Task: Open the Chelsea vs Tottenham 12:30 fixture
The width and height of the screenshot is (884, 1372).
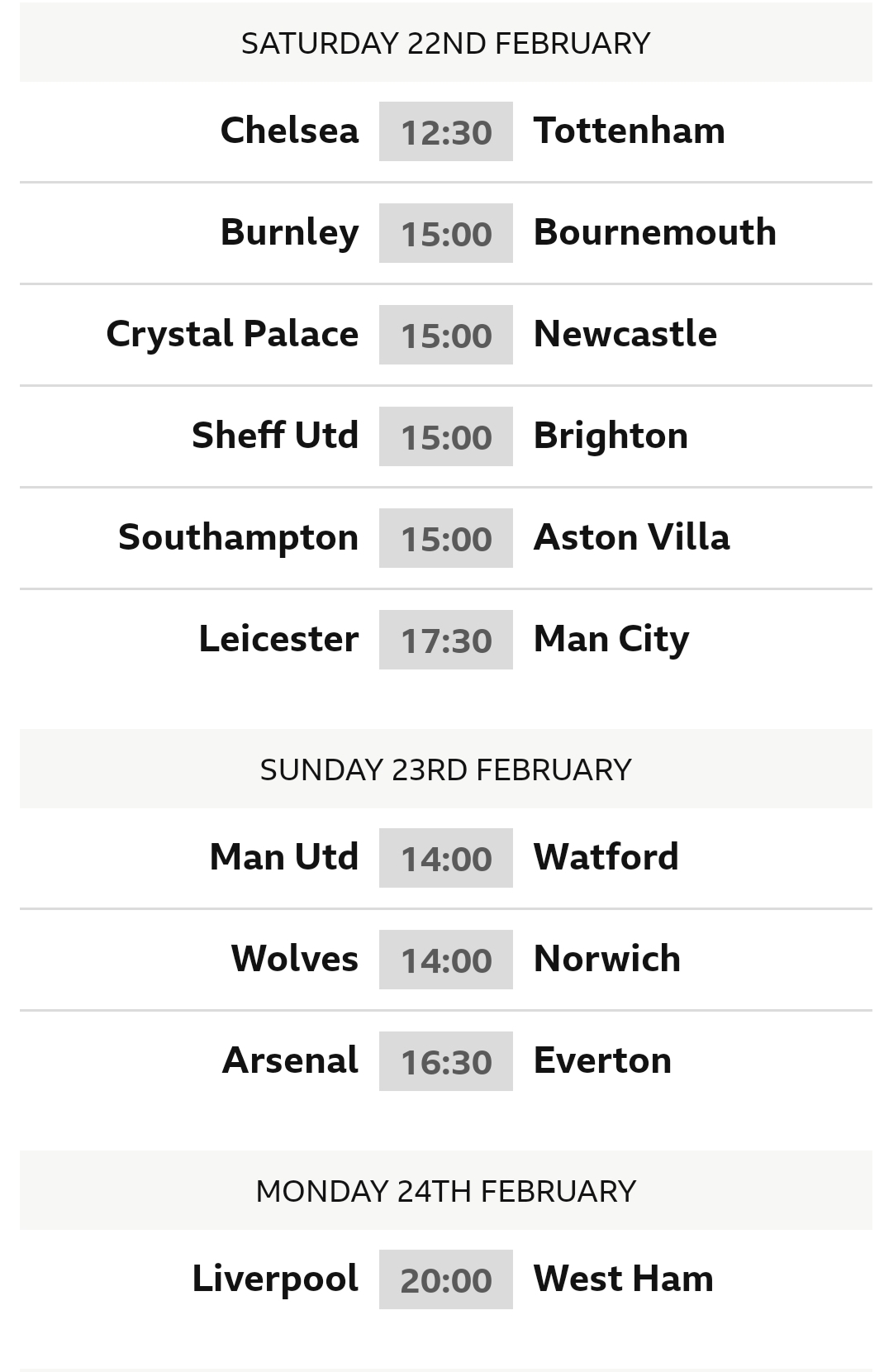Action: [446, 131]
